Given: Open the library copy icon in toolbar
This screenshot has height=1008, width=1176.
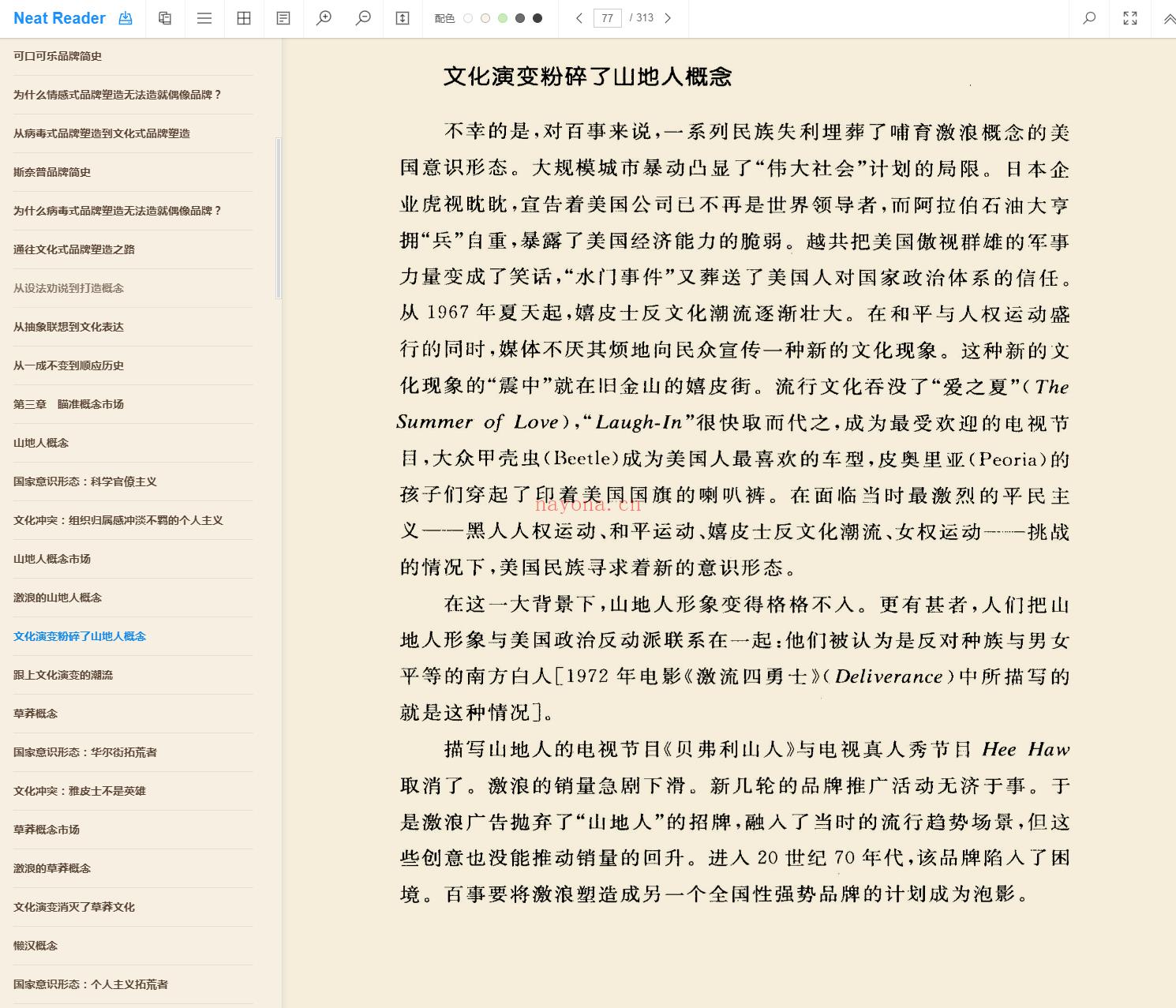Looking at the screenshot, I should tap(165, 18).
